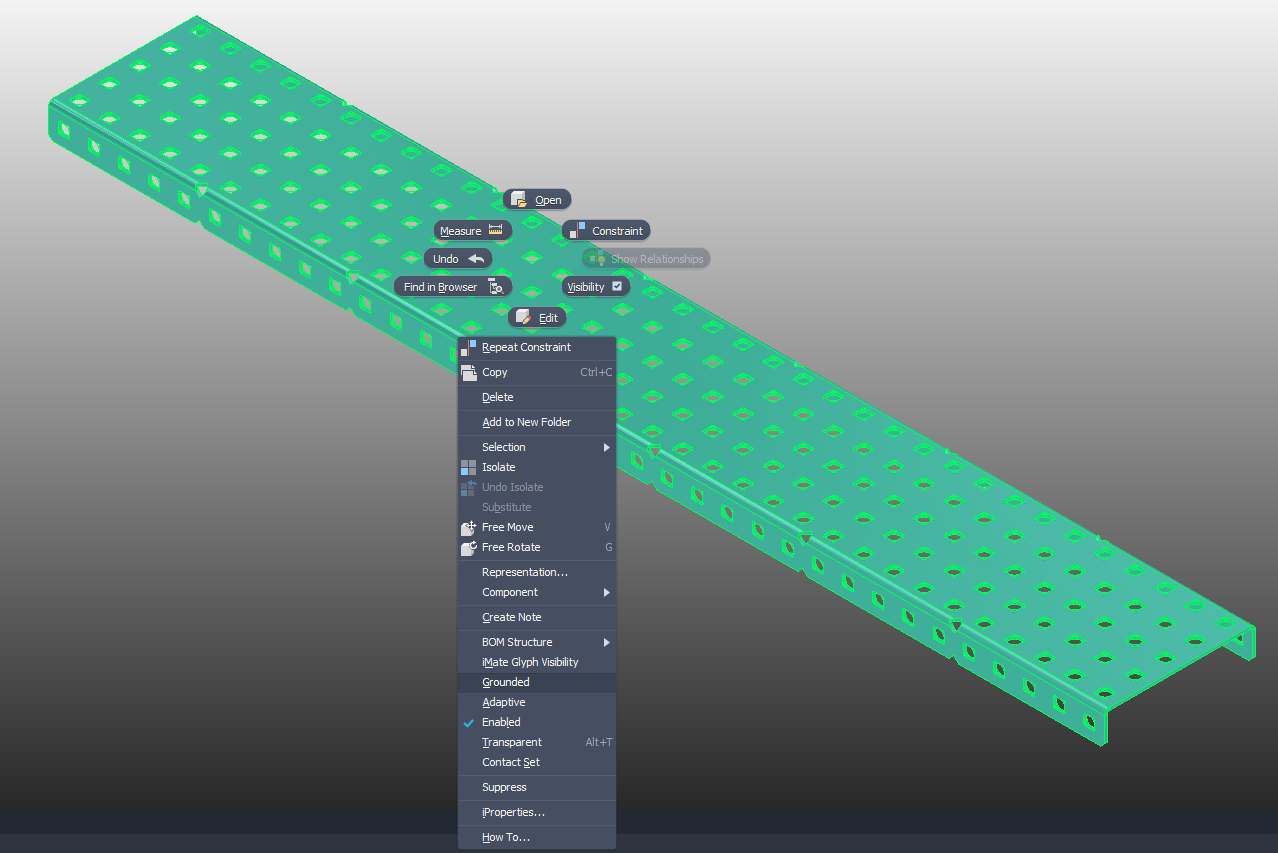The height and width of the screenshot is (853, 1278).
Task: Expand the BOM Structure submenu
Action: [537, 642]
